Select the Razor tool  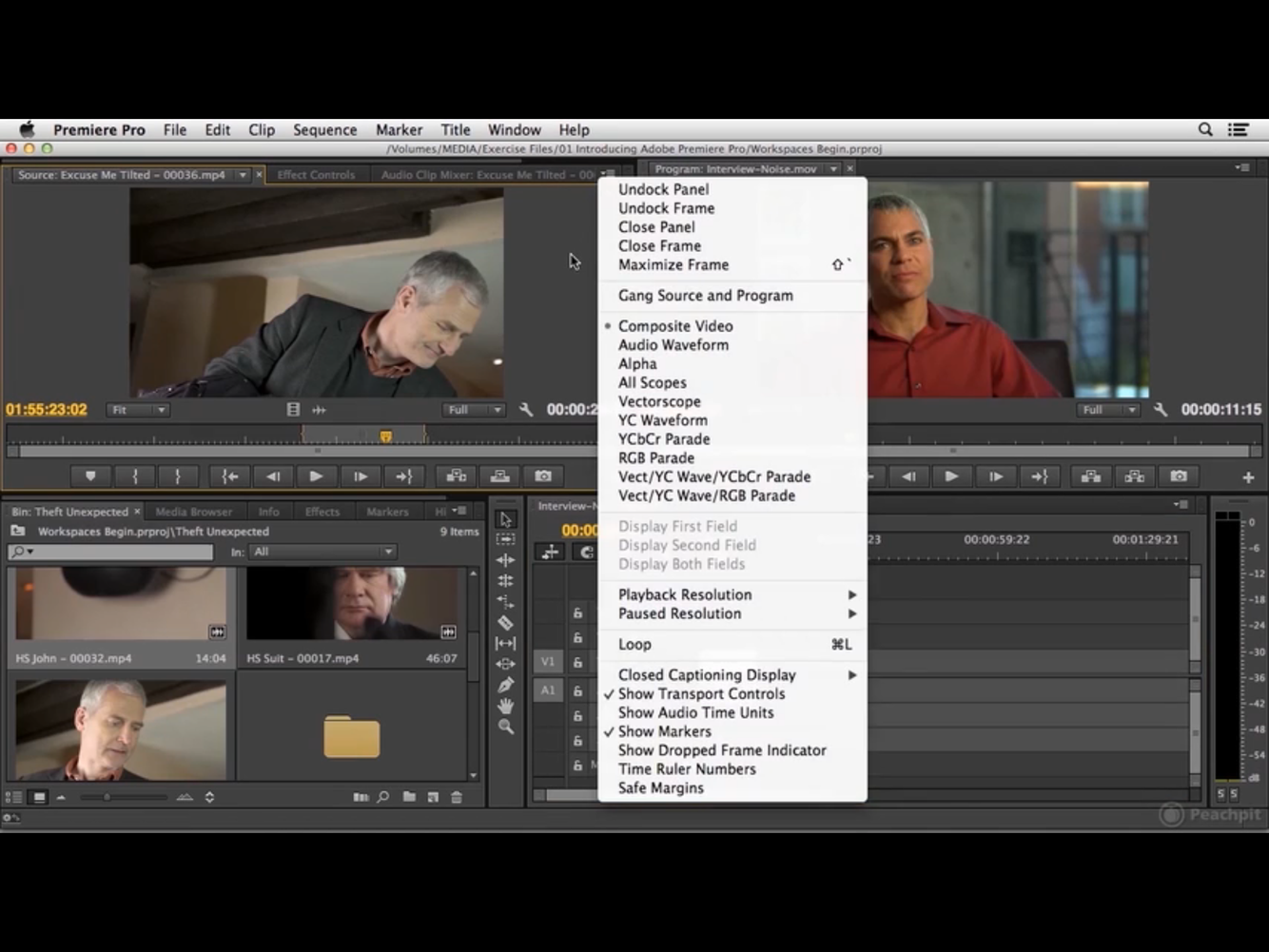pyautogui.click(x=505, y=623)
